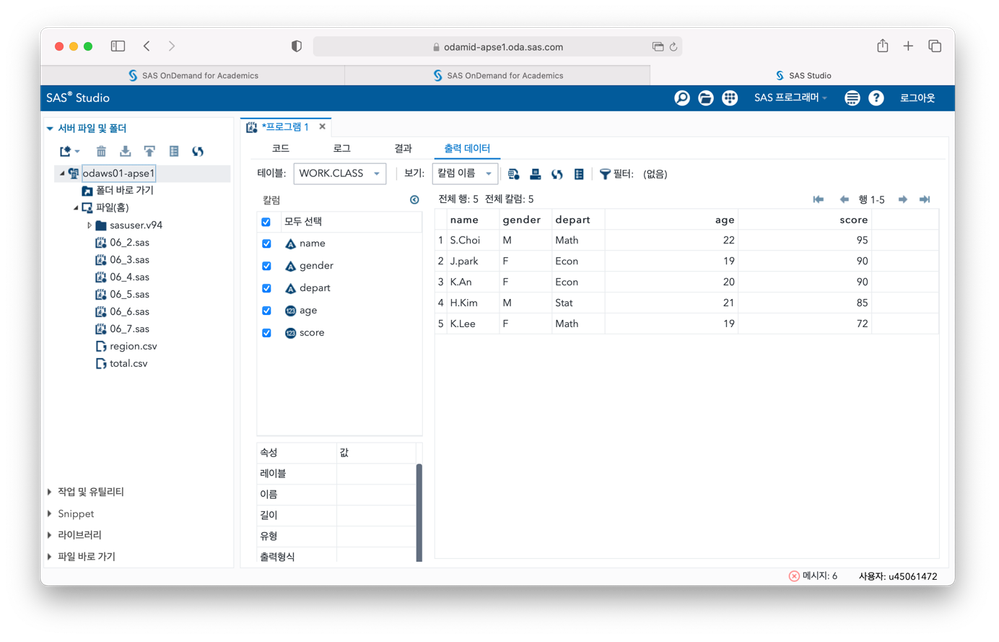Click the 로그아웃 logout link
Image resolution: width=999 pixels, height=642 pixels.
[x=917, y=98]
